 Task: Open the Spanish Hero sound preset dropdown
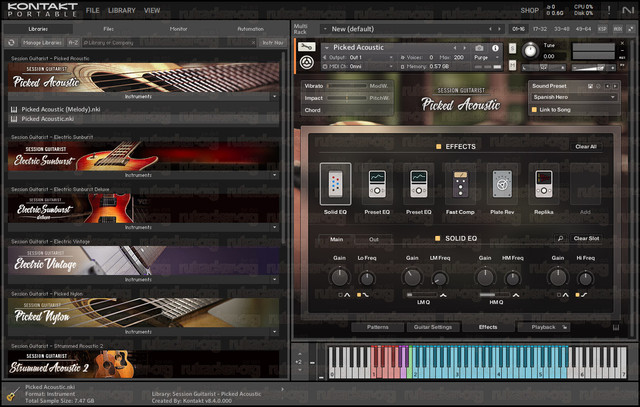(574, 97)
